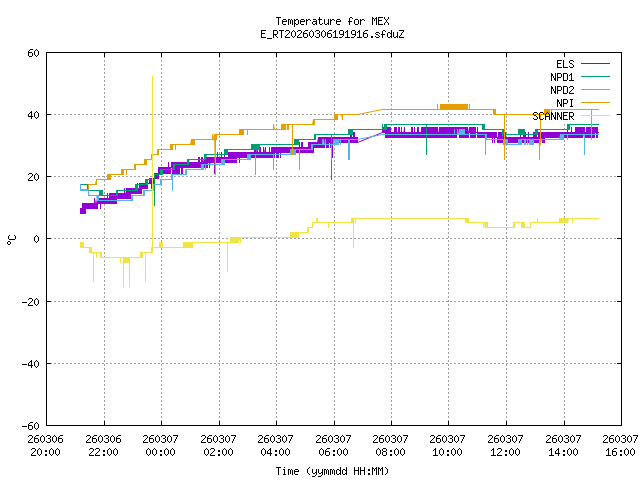640x480 pixels.
Task: Click the SCANNER legend label
Action: 553,116
